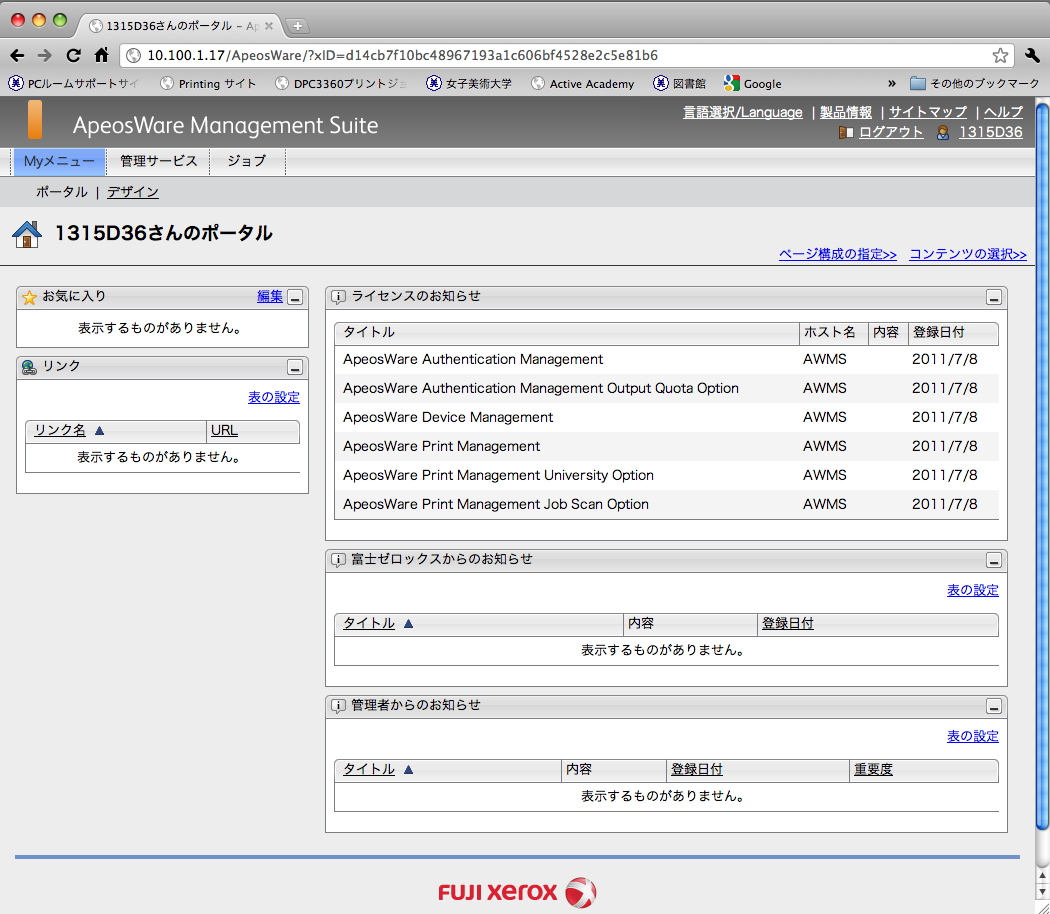Click the star icon in the お気に入り panel
The height and width of the screenshot is (914, 1050).
pyautogui.click(x=29, y=297)
